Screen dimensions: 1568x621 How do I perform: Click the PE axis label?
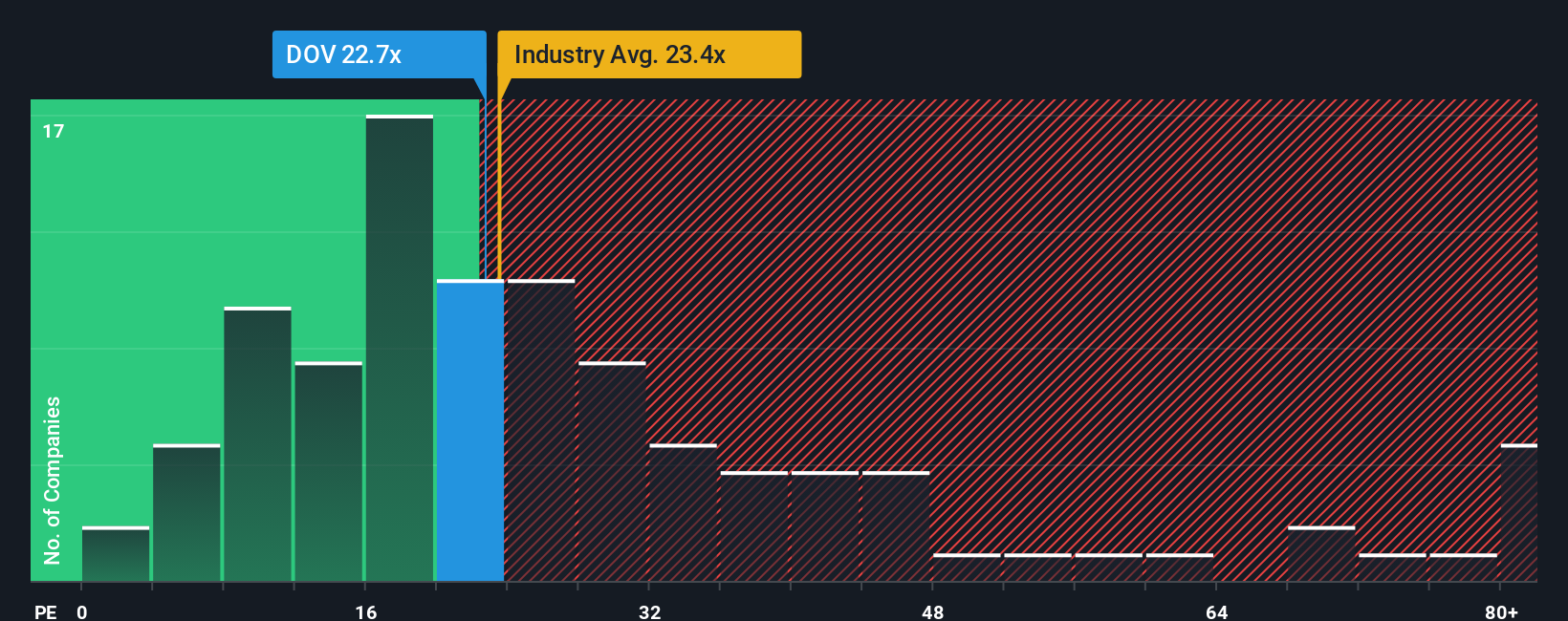tap(46, 611)
